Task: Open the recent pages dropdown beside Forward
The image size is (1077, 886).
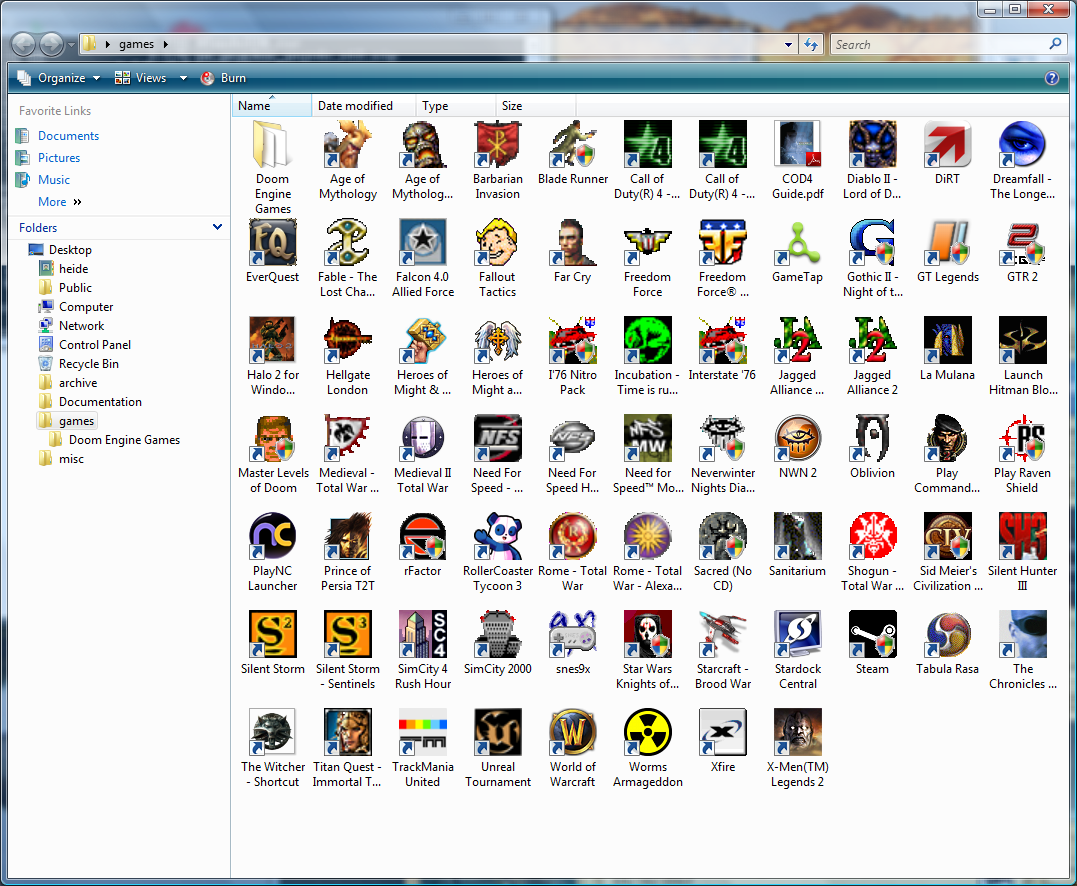Action: tap(71, 45)
